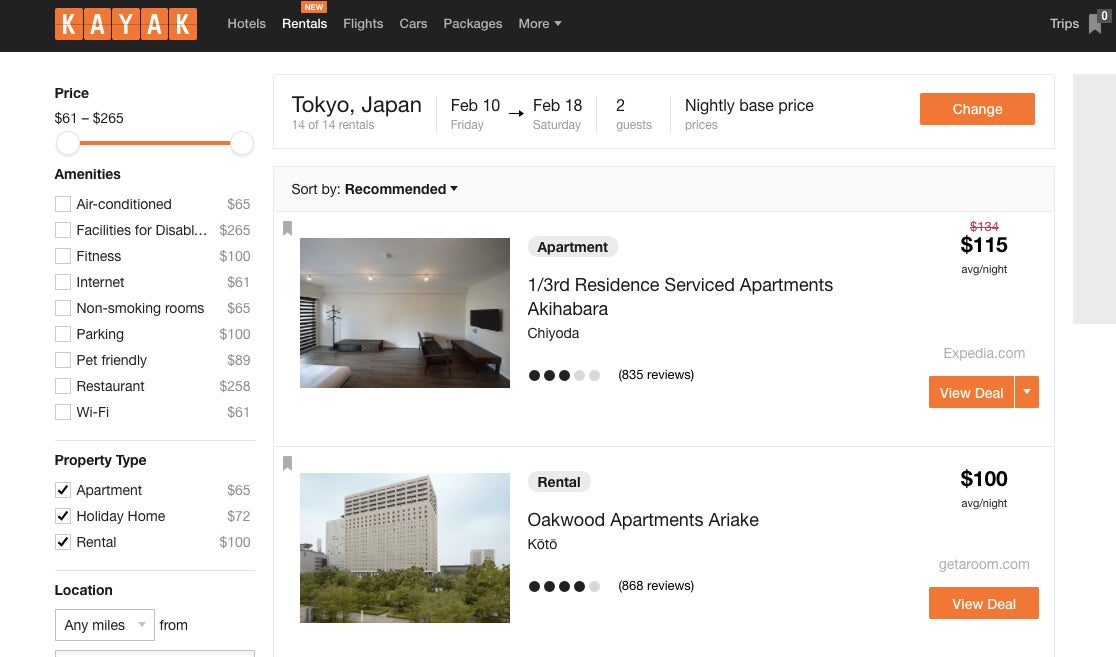Enable the Wi-Fi amenity filter
This screenshot has height=657, width=1116.
(x=63, y=412)
